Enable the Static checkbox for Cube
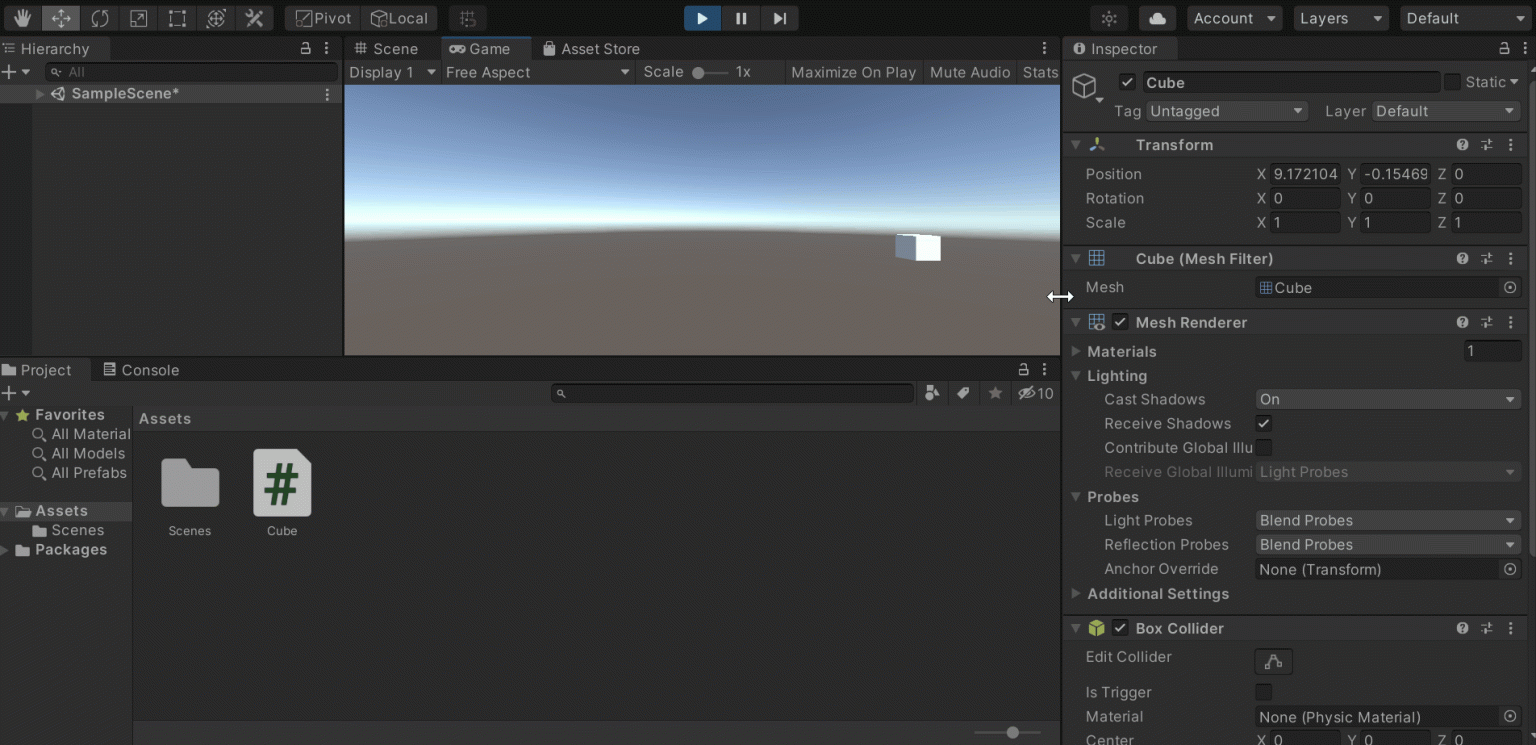The height and width of the screenshot is (745, 1536). click(1452, 82)
